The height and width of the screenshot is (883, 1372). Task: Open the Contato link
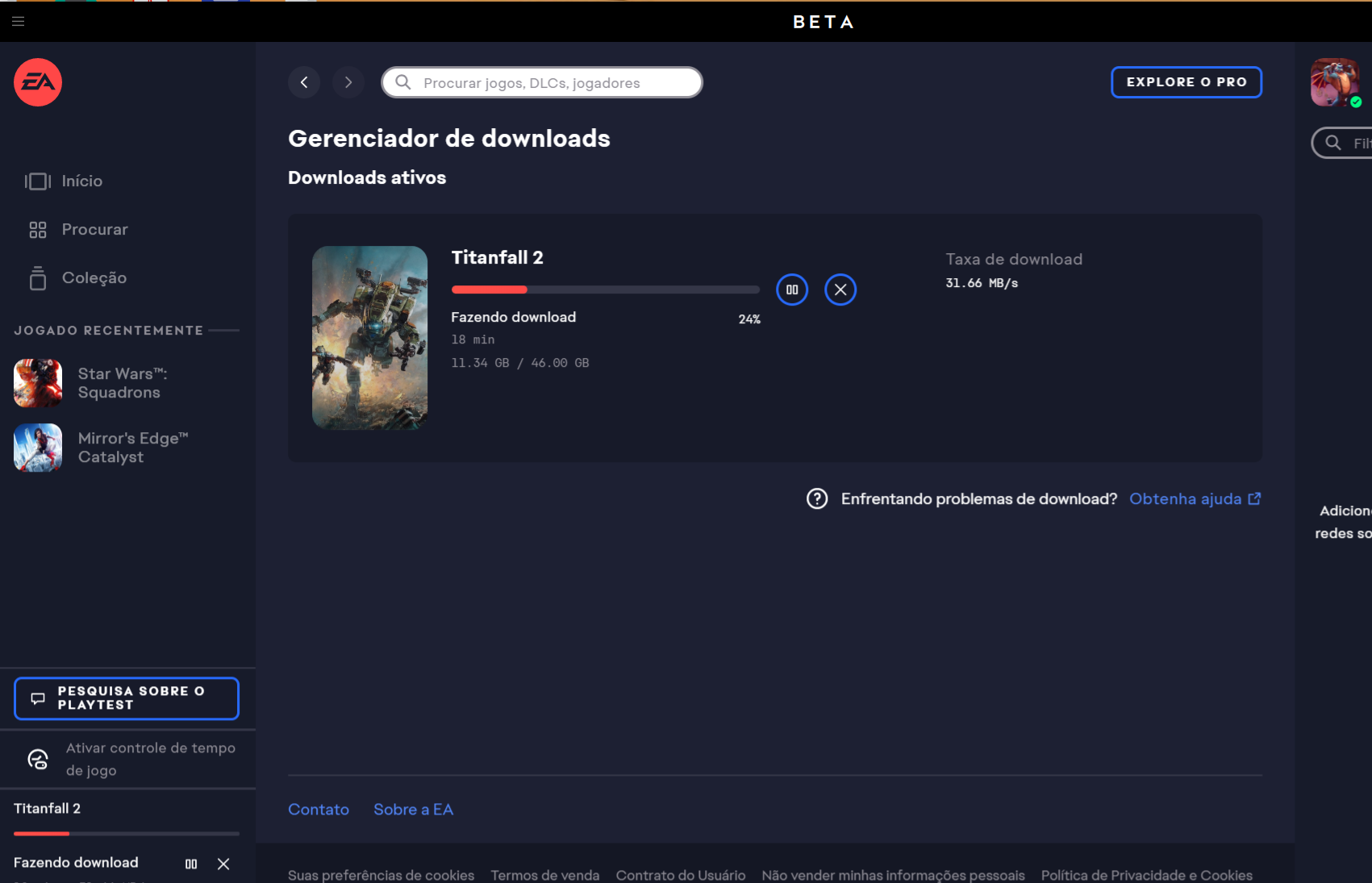point(319,810)
